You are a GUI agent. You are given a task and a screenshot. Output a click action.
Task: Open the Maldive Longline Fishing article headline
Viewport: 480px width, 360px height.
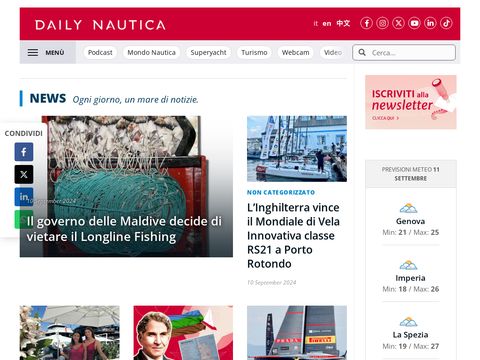124,229
